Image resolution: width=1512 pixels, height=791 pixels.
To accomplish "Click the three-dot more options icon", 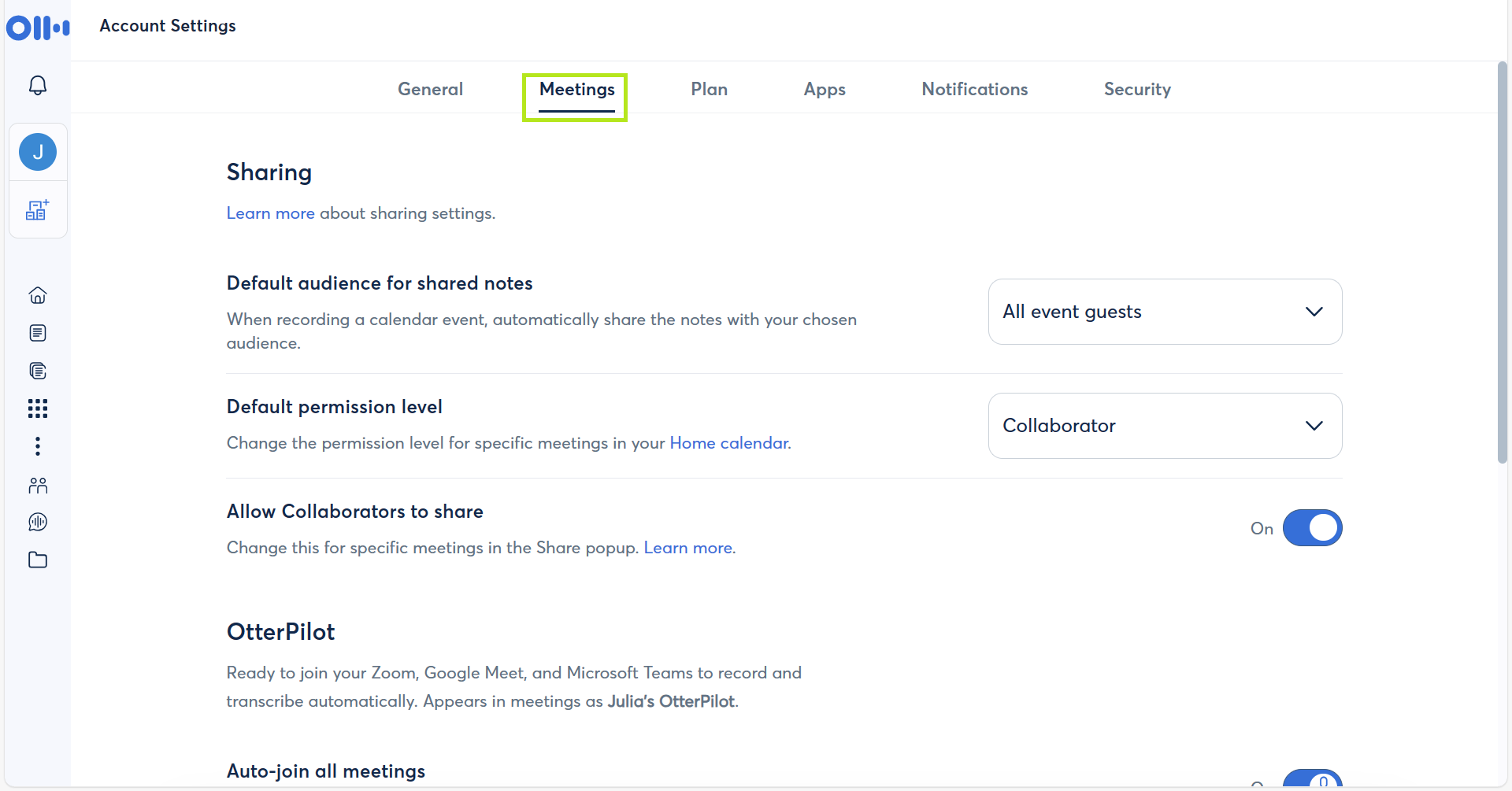I will tap(38, 446).
